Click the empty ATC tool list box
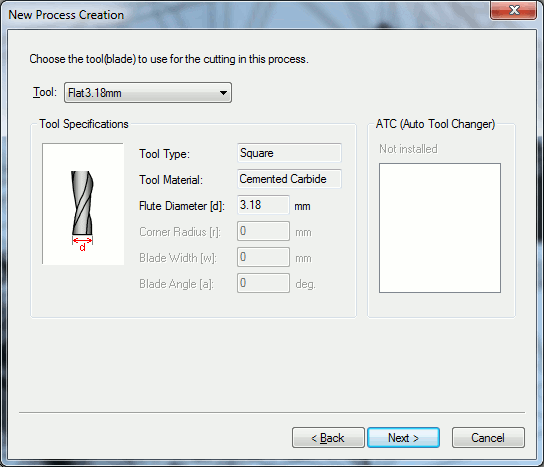Screen dimensions: 544x467 pos(440,228)
